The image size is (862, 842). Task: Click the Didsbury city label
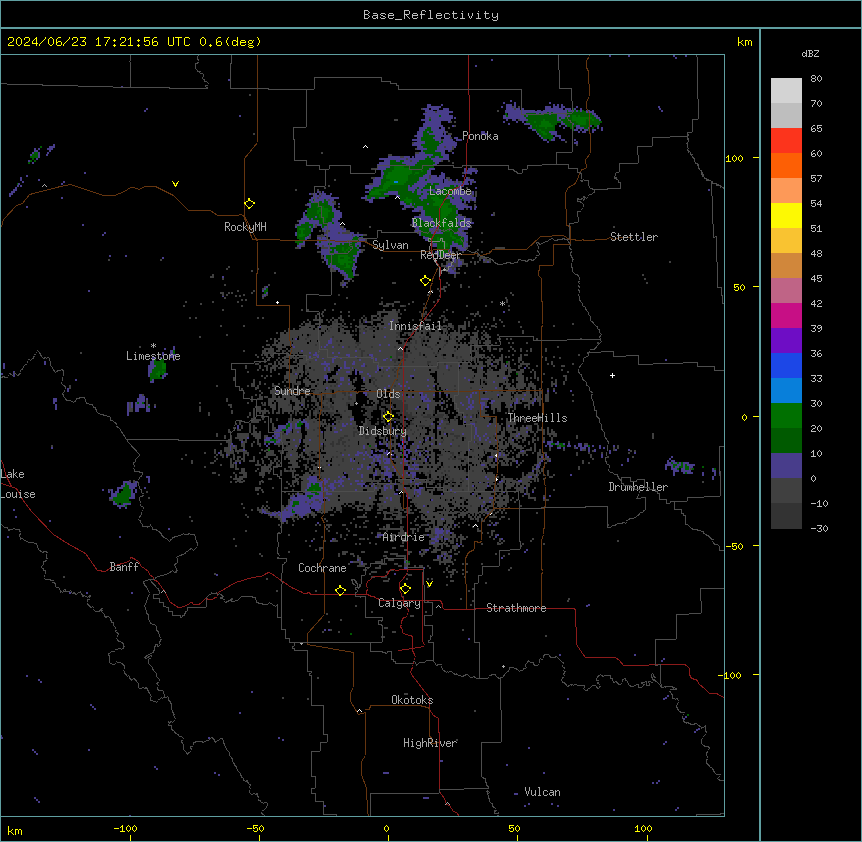[383, 431]
